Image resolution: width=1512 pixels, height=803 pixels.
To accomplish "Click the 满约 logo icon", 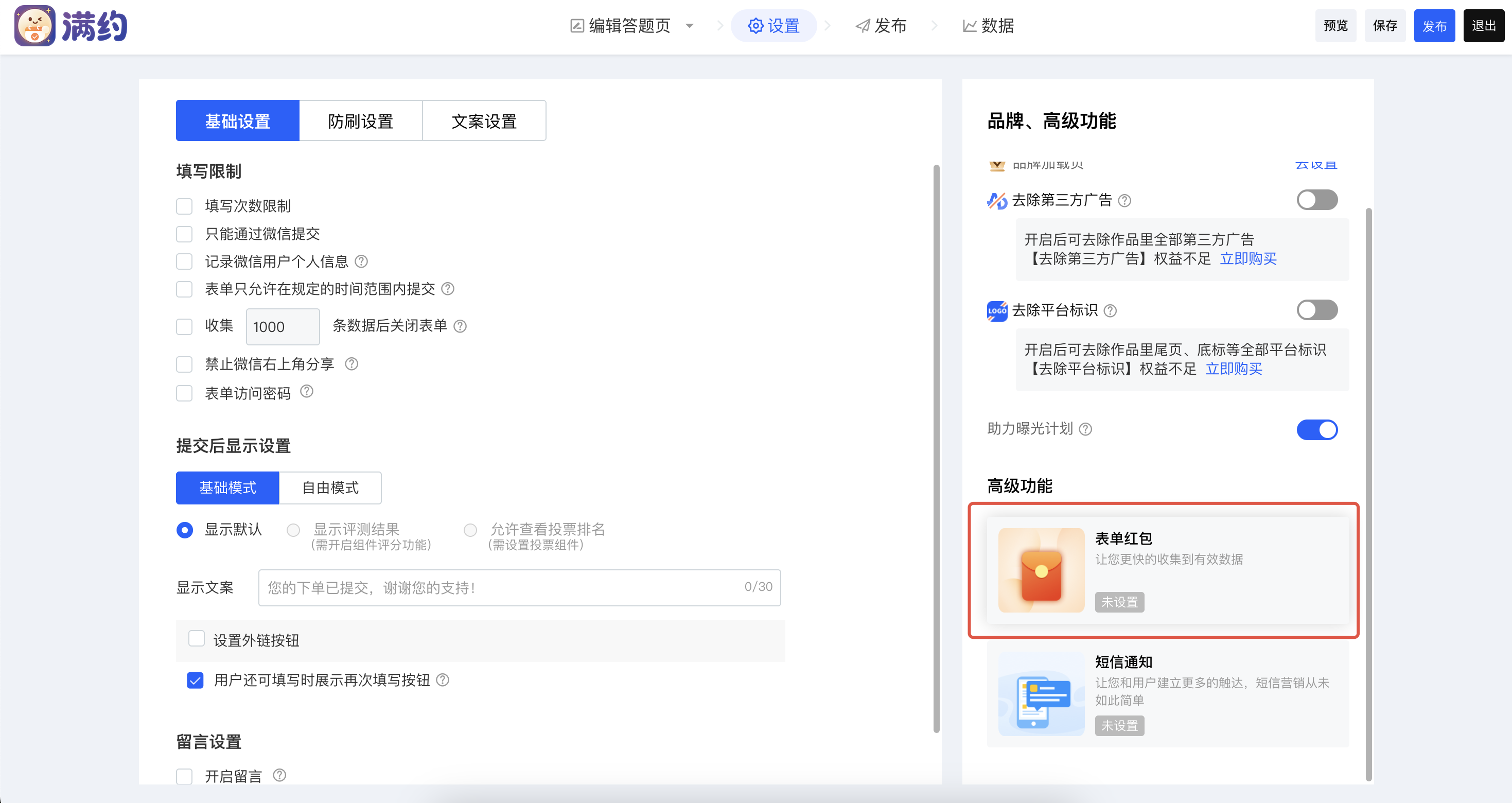I will 34,26.
